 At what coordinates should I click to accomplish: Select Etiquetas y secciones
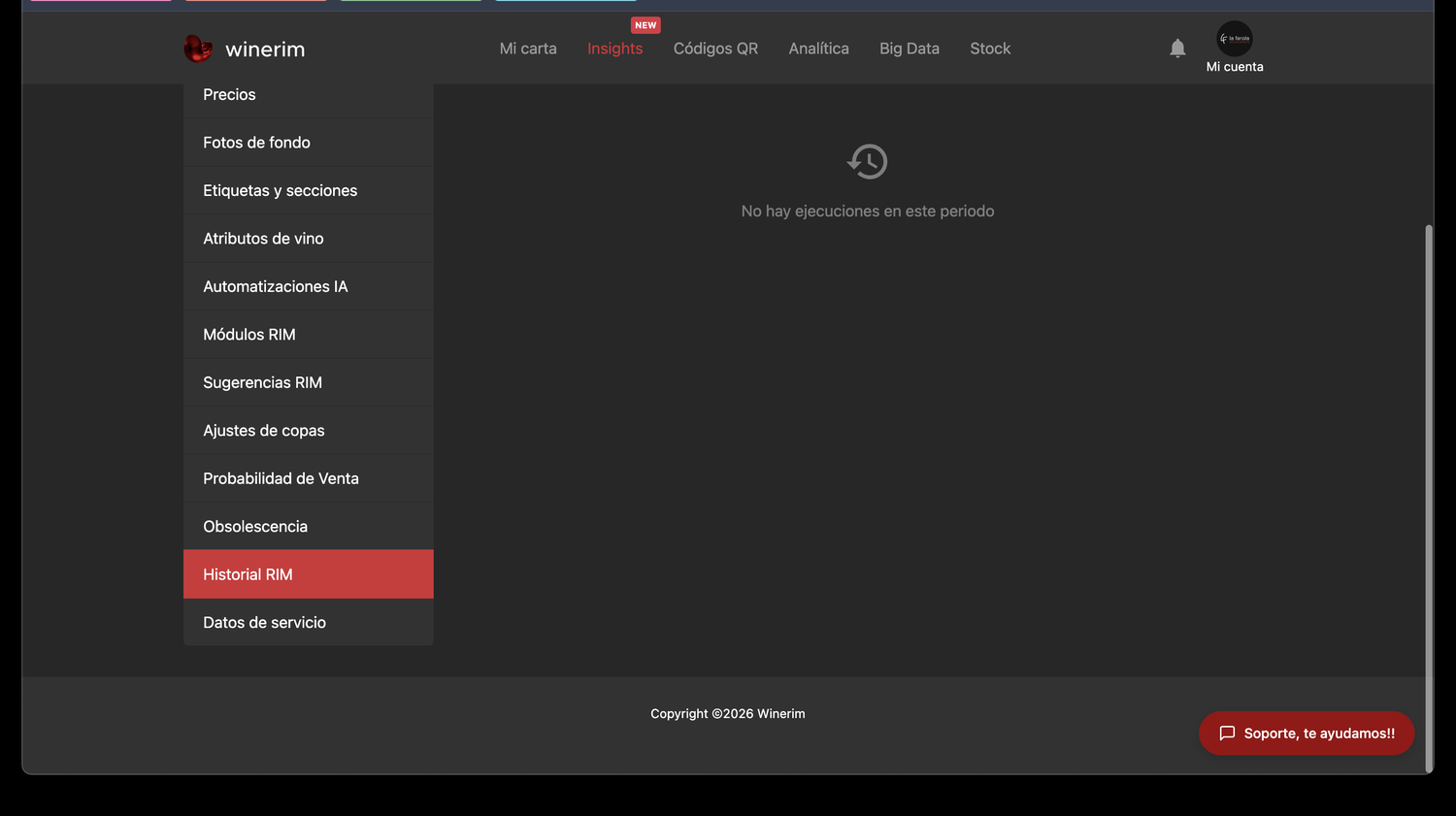[309, 190]
